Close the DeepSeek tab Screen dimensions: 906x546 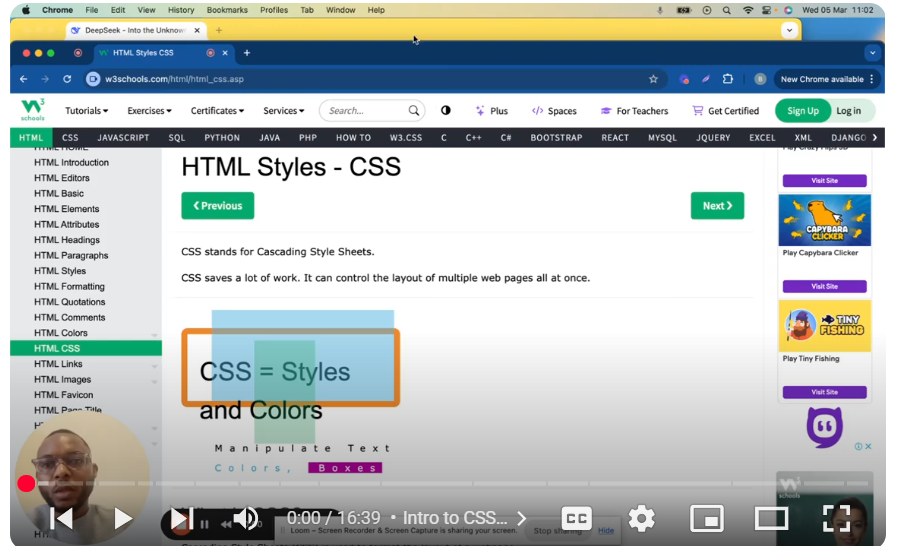(x=197, y=30)
